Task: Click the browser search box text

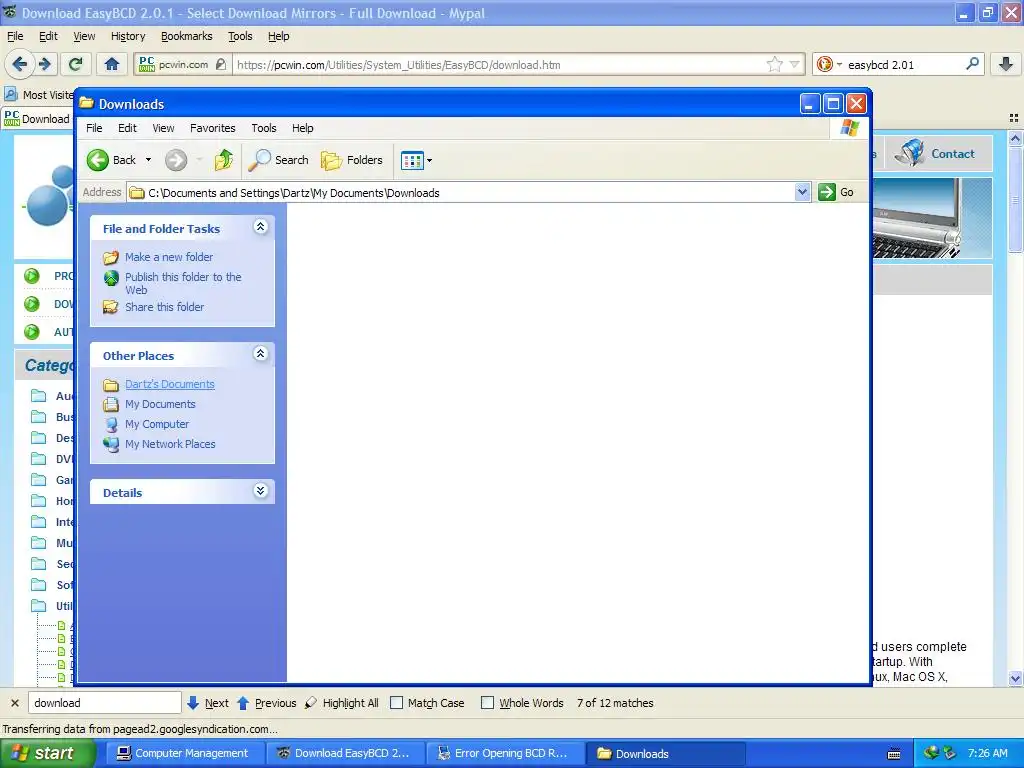Action: click(x=904, y=65)
